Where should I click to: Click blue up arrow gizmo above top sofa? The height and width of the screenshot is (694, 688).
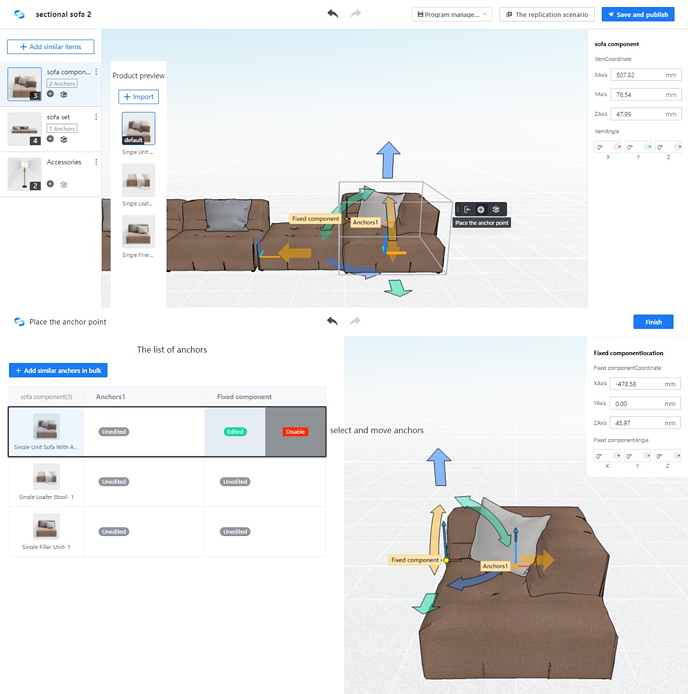pos(387,159)
